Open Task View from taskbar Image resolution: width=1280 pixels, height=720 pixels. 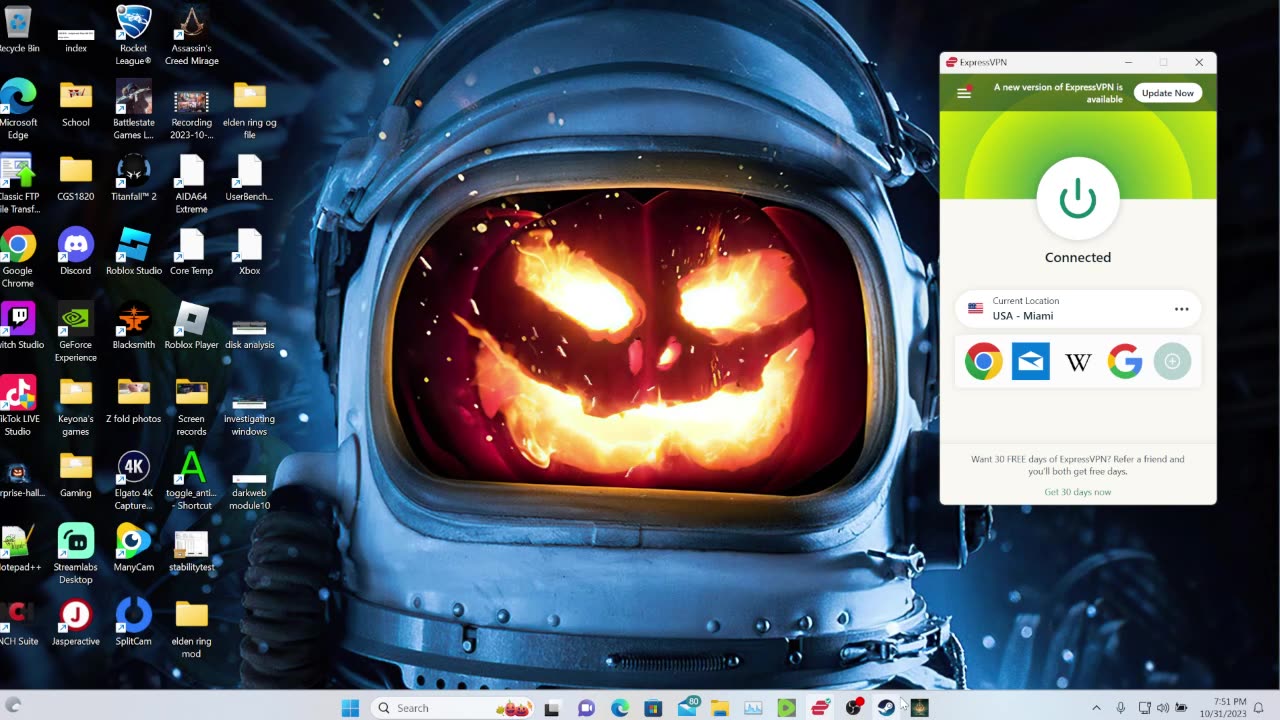pos(552,708)
